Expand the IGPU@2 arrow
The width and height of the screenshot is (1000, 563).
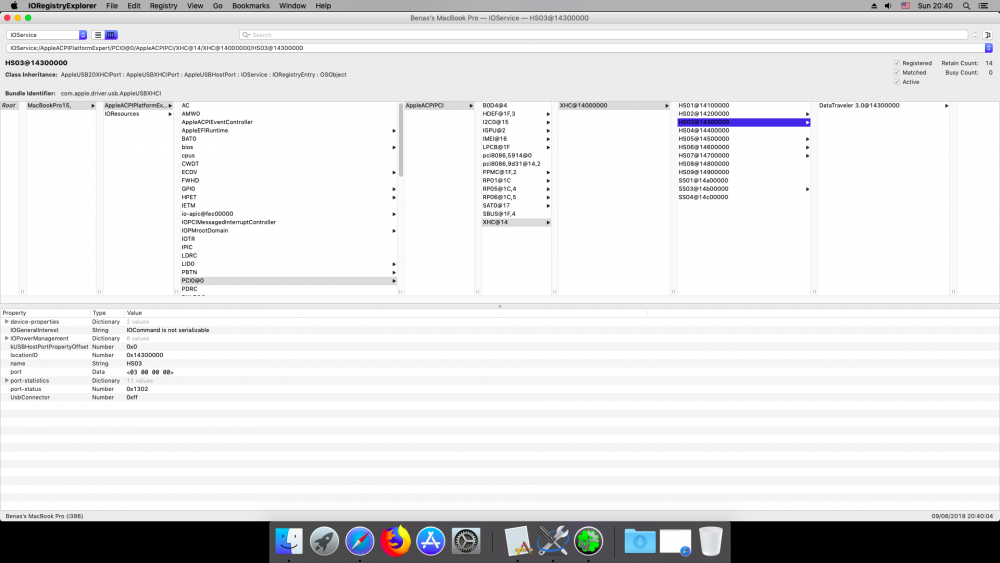[548, 131]
